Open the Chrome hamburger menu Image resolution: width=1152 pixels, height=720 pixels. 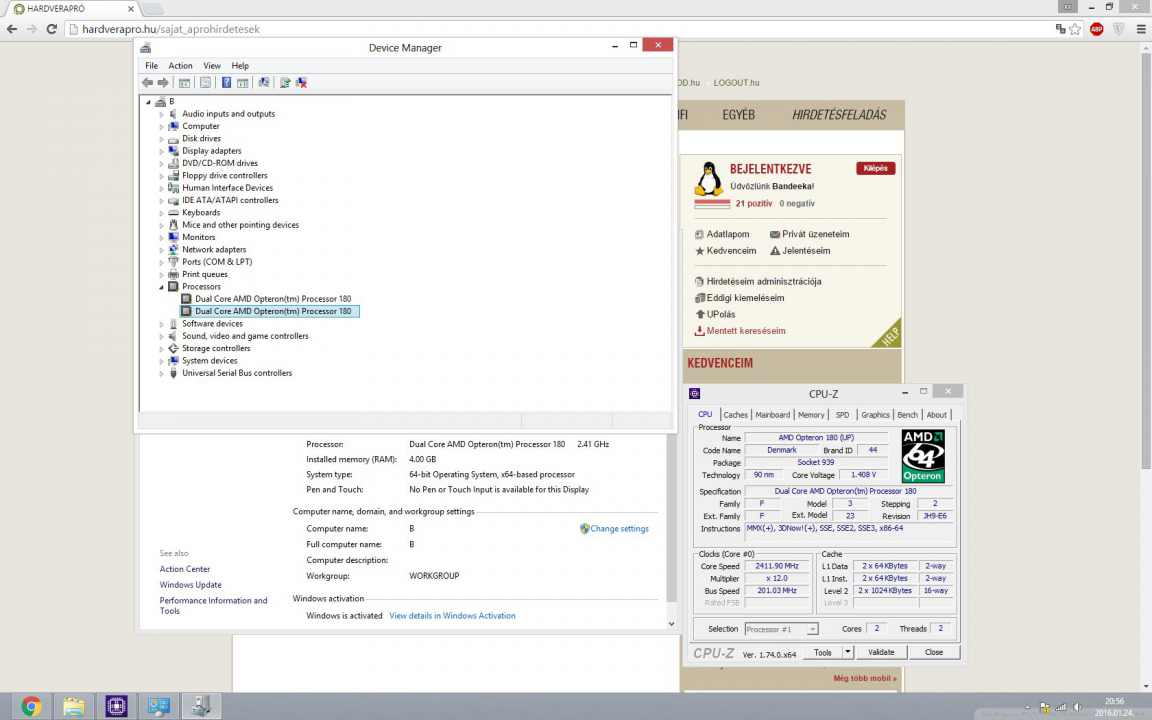click(1140, 29)
